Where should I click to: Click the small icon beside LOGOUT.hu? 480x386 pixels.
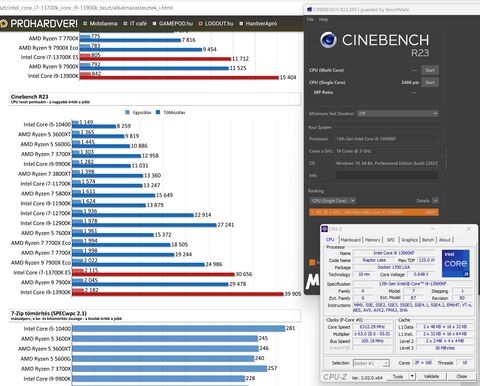tap(200, 24)
